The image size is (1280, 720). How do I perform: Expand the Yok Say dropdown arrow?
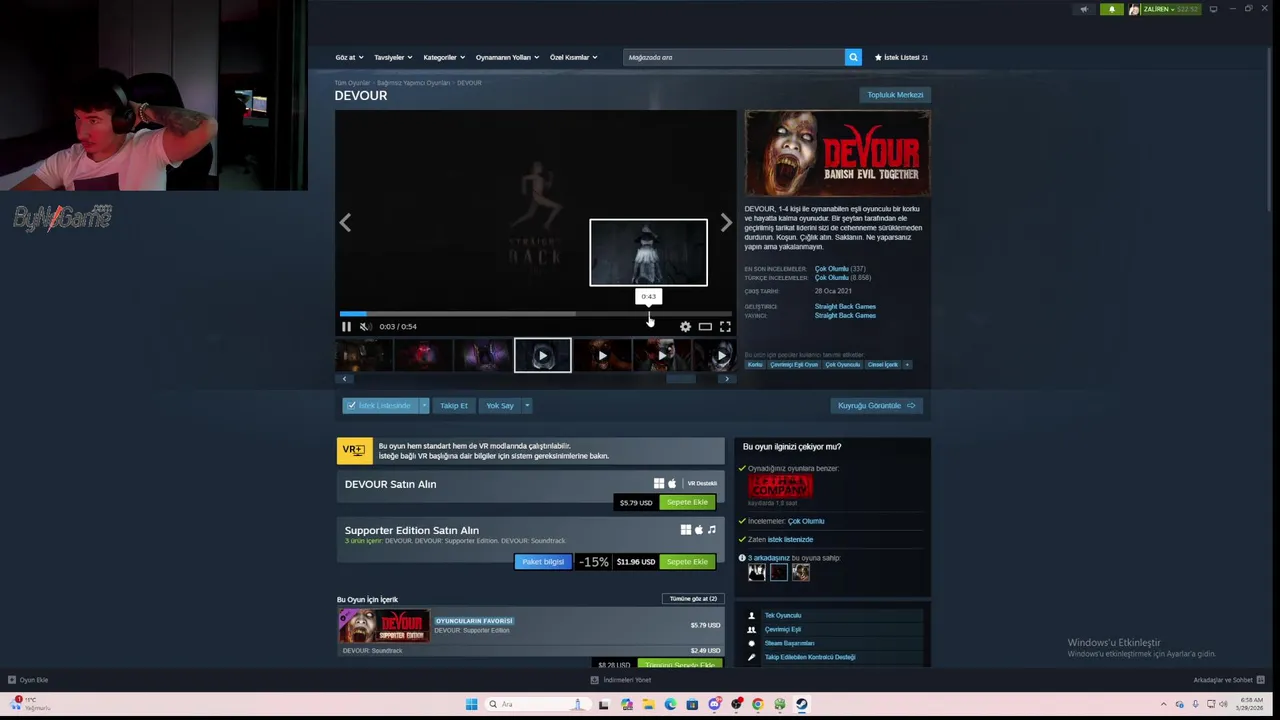(x=527, y=405)
